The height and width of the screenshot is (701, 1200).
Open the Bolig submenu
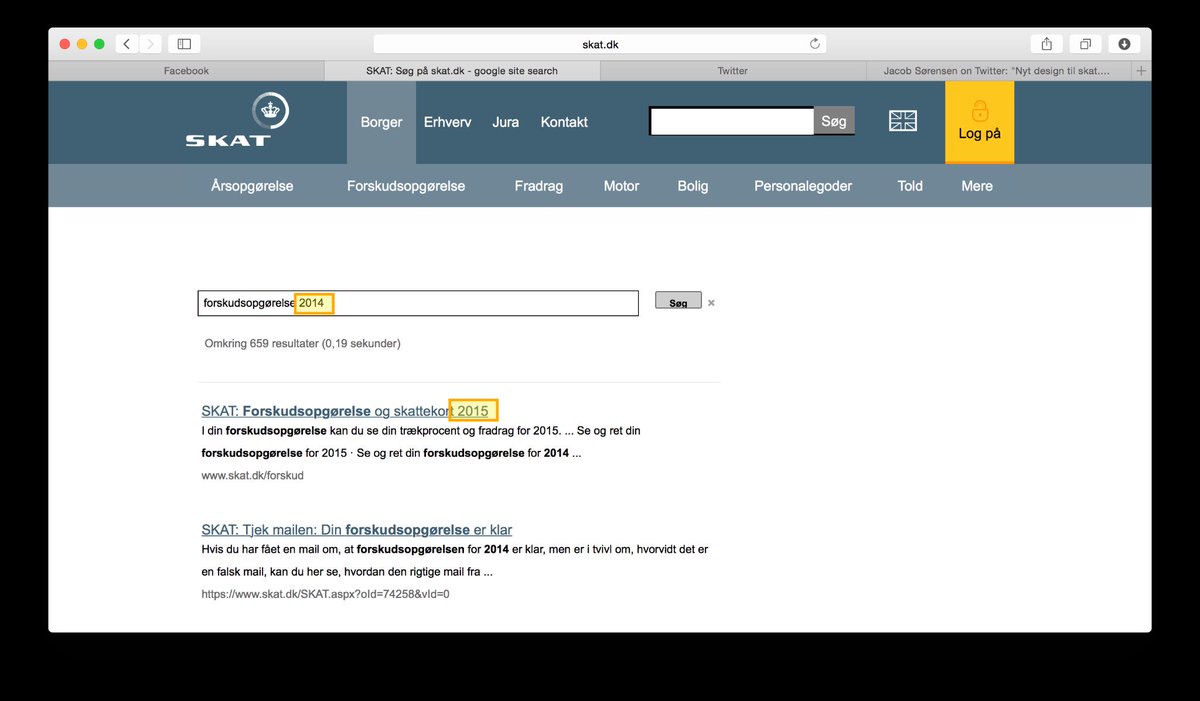692,186
